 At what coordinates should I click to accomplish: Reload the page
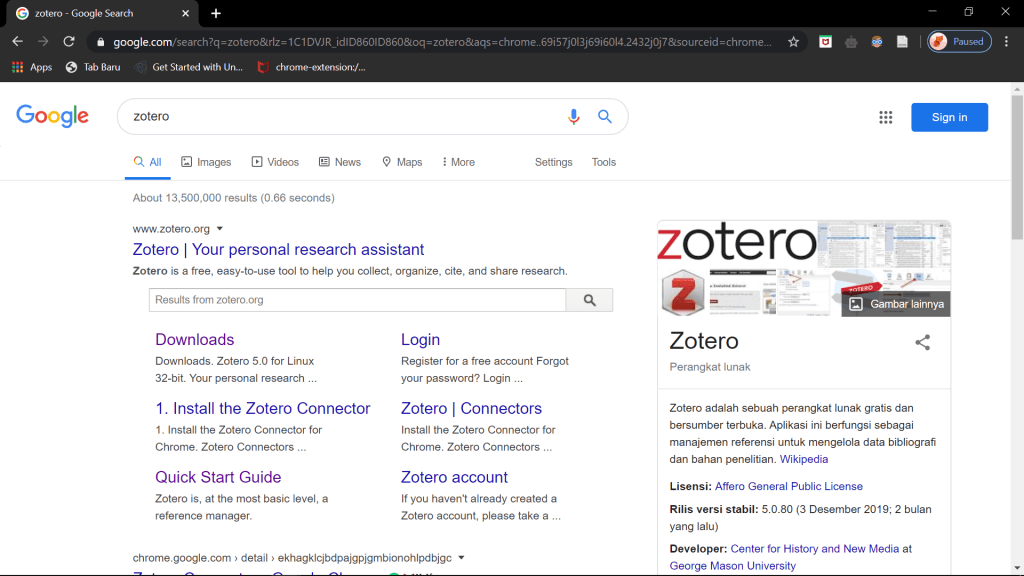(x=69, y=42)
